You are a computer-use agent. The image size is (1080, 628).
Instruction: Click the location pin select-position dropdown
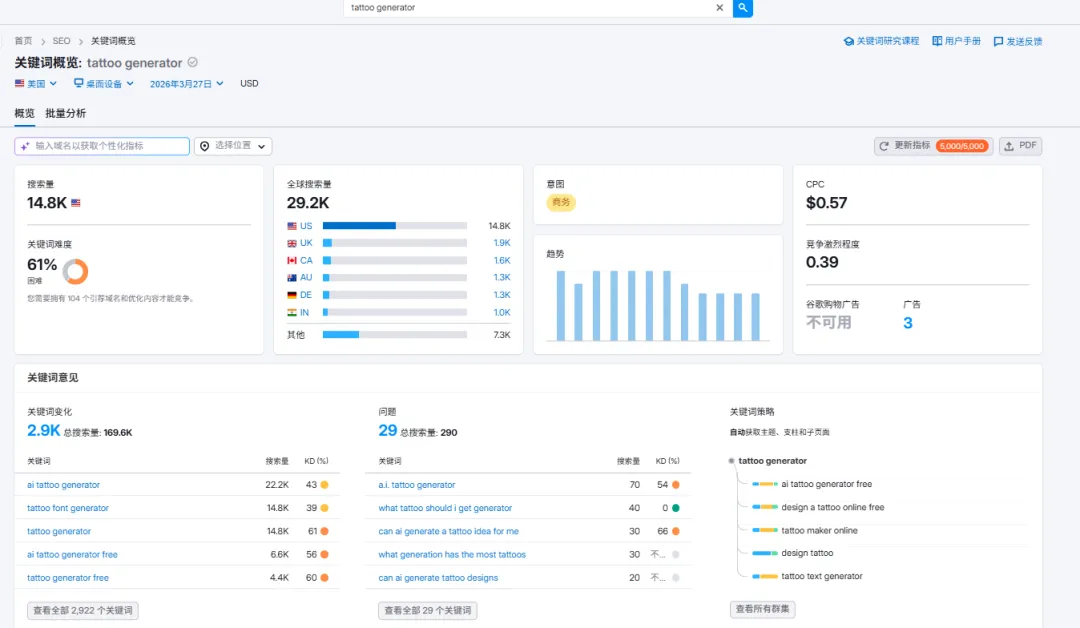(x=233, y=146)
